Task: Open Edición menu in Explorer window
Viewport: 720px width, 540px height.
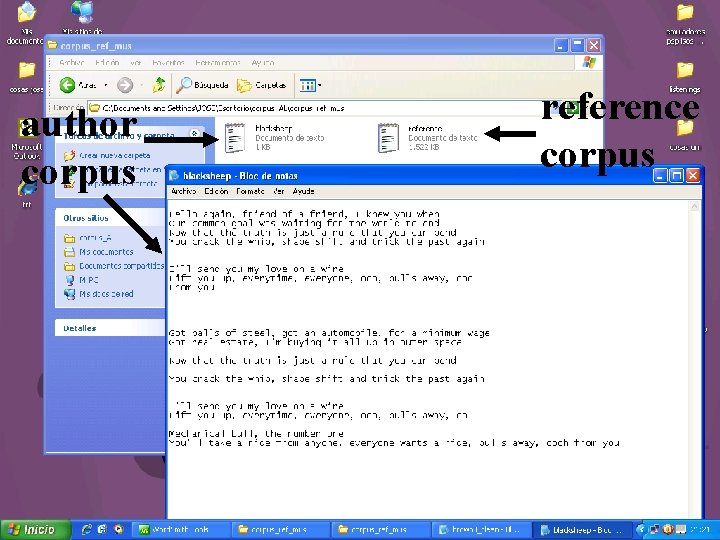Action: click(x=107, y=62)
